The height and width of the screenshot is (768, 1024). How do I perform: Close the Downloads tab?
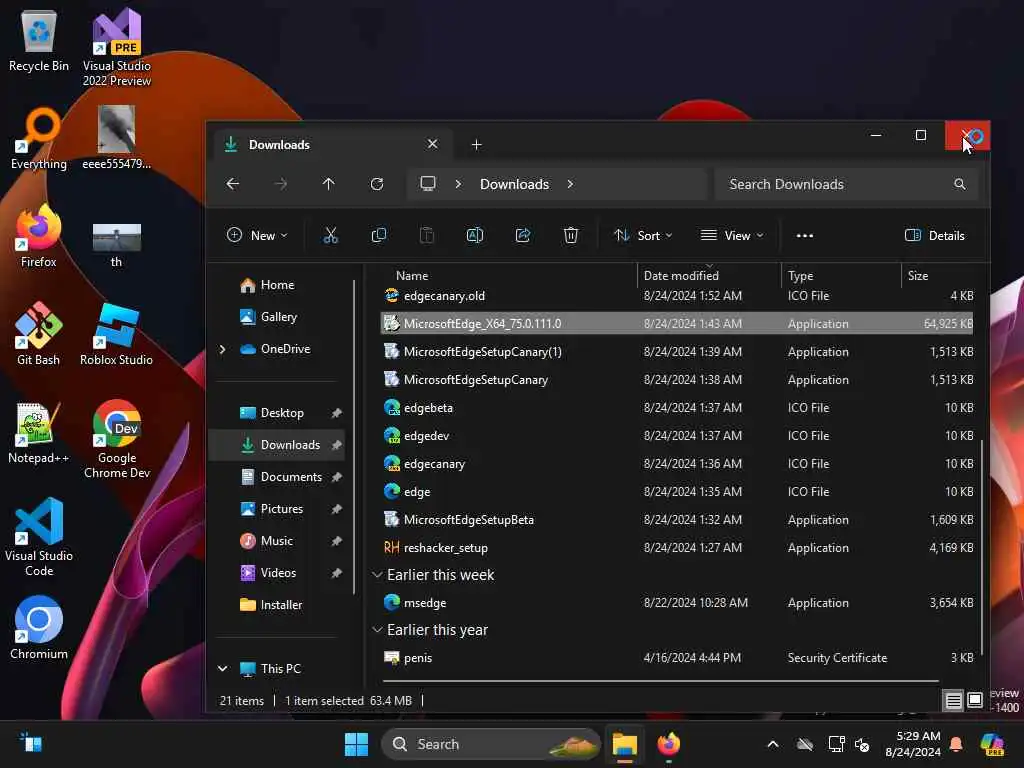click(432, 144)
